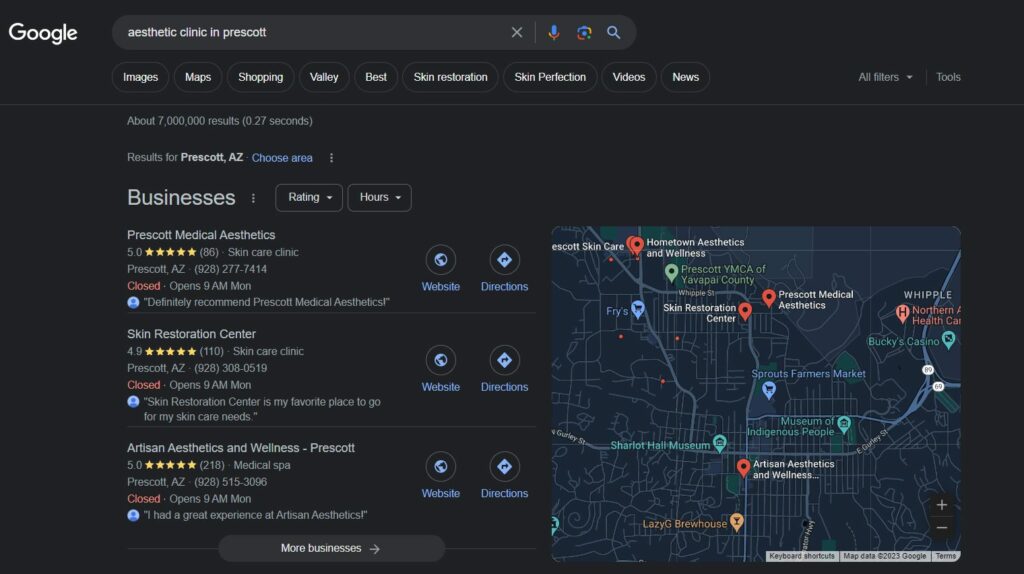Click the Skin Restoration Center map pin
This screenshot has width=1024, height=574.
(x=744, y=311)
